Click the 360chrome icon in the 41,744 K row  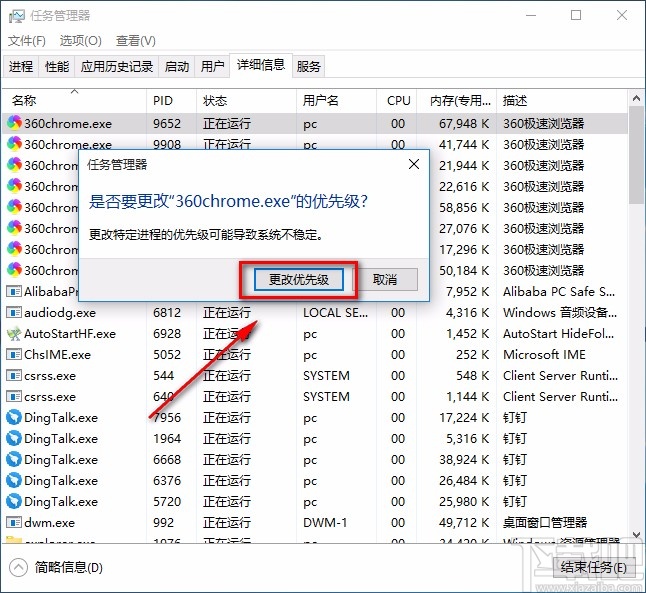click(14, 144)
